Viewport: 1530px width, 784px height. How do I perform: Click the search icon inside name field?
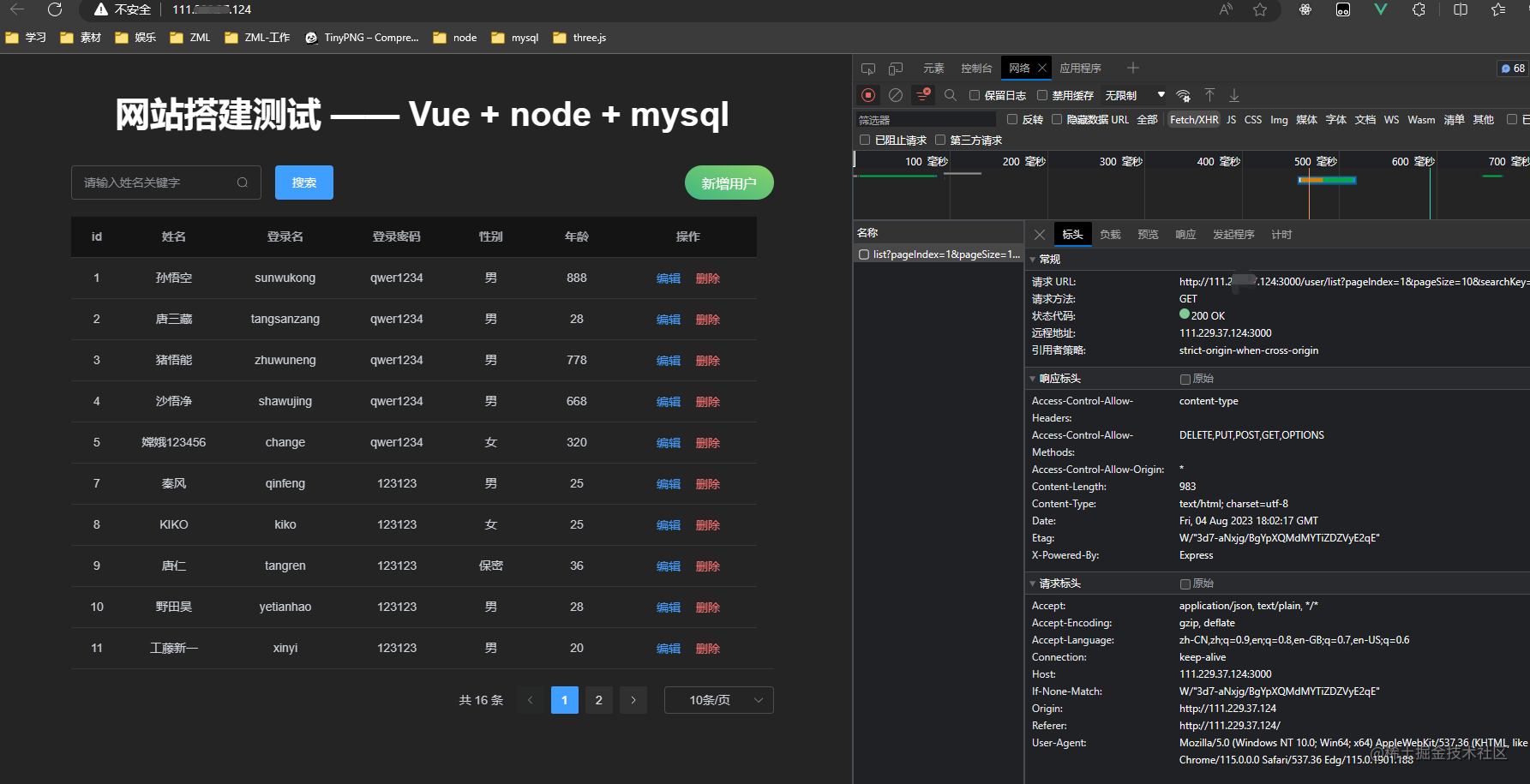243,183
